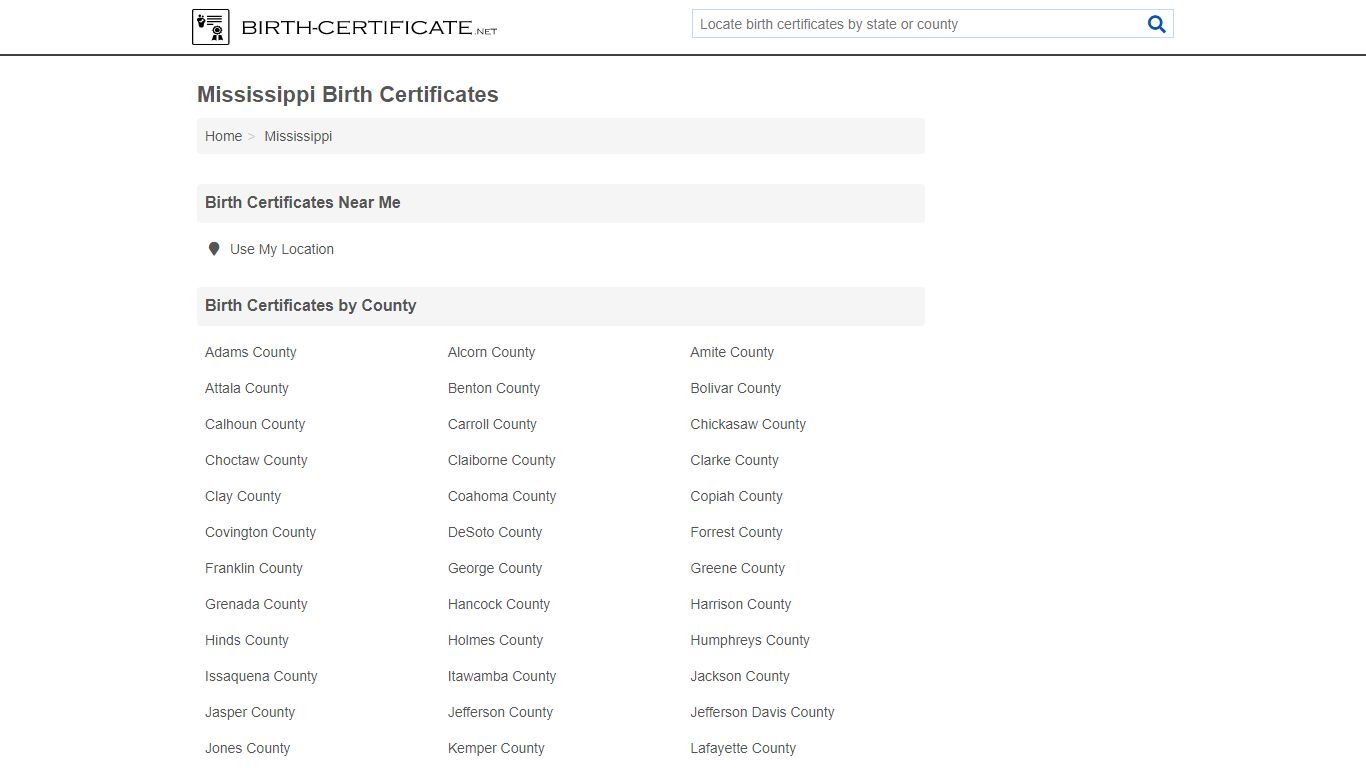Select Mississippi in the breadcrumb
This screenshot has width=1366, height=768.
point(298,136)
